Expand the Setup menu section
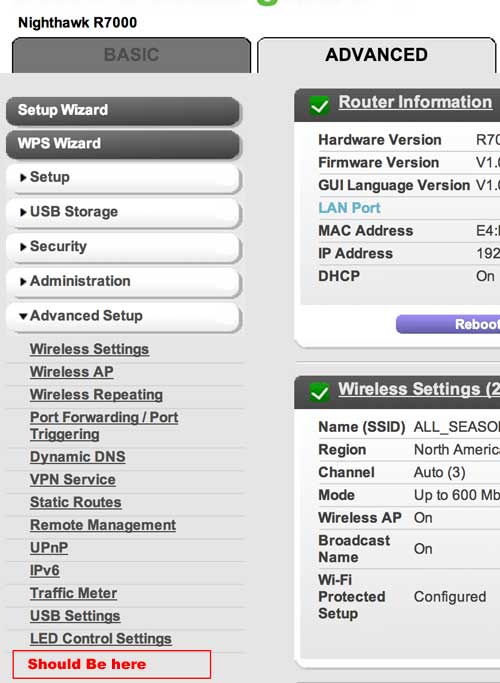500x683 pixels. pos(123,178)
